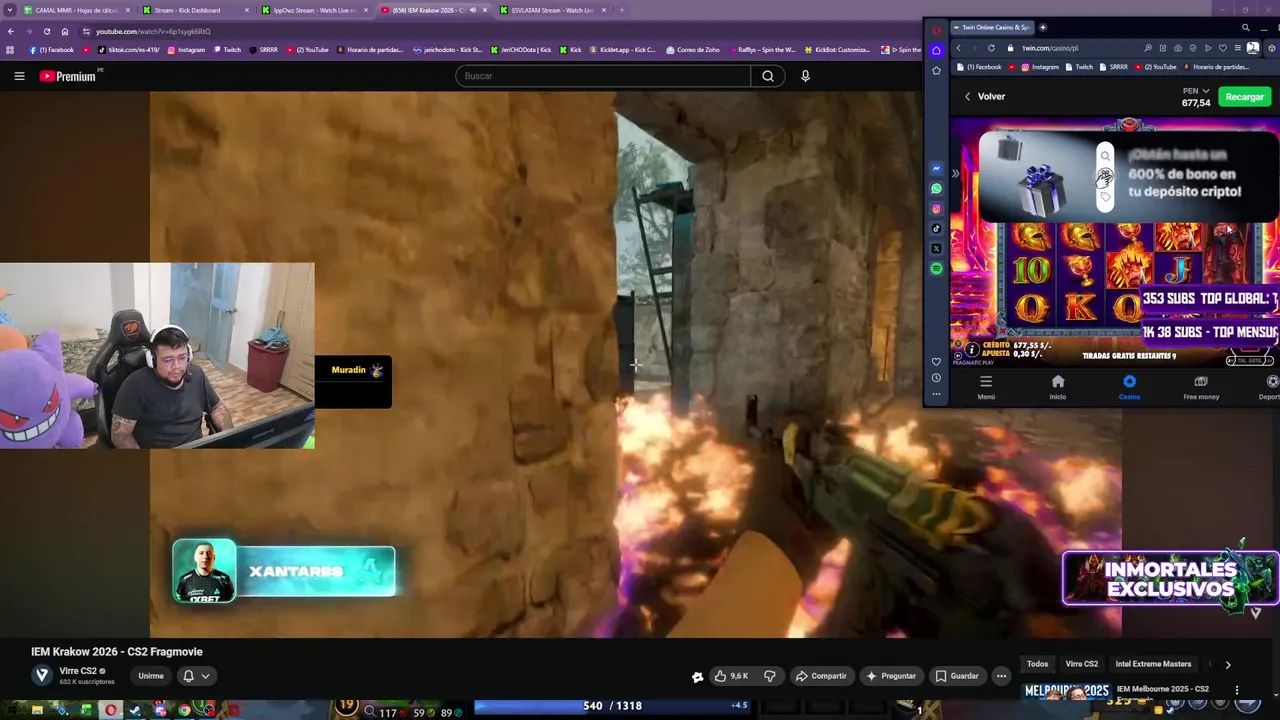Open tab search dropdown in main browser

tap(8, 10)
